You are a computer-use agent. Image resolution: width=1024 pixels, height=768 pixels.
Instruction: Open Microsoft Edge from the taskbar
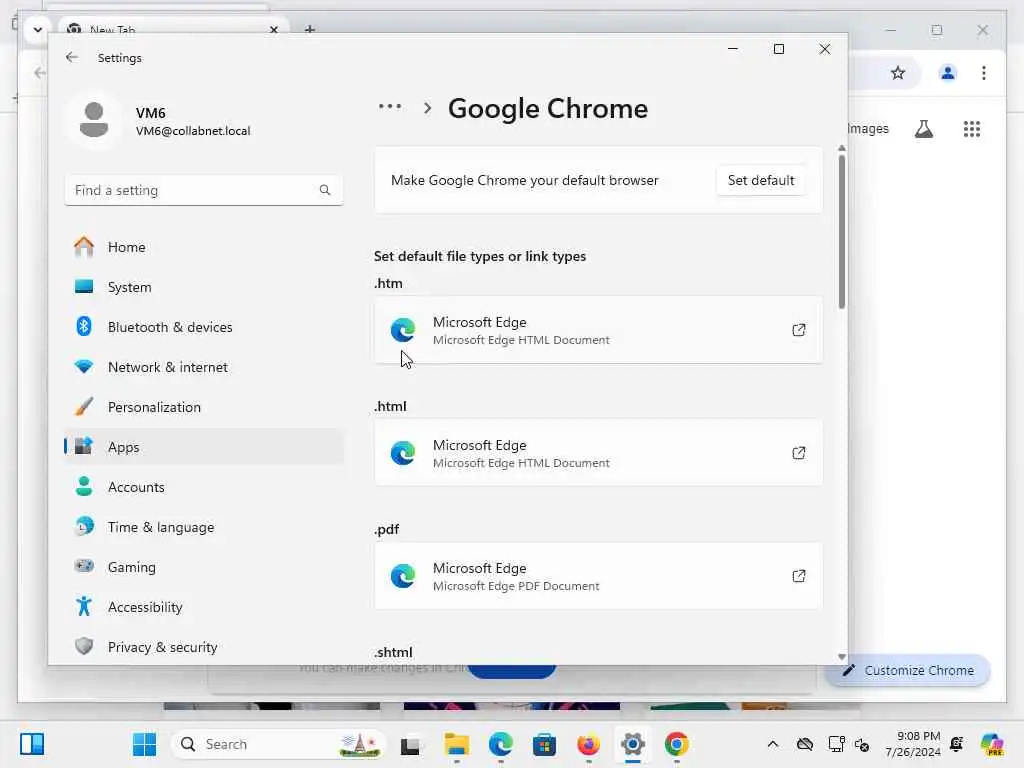tap(501, 744)
